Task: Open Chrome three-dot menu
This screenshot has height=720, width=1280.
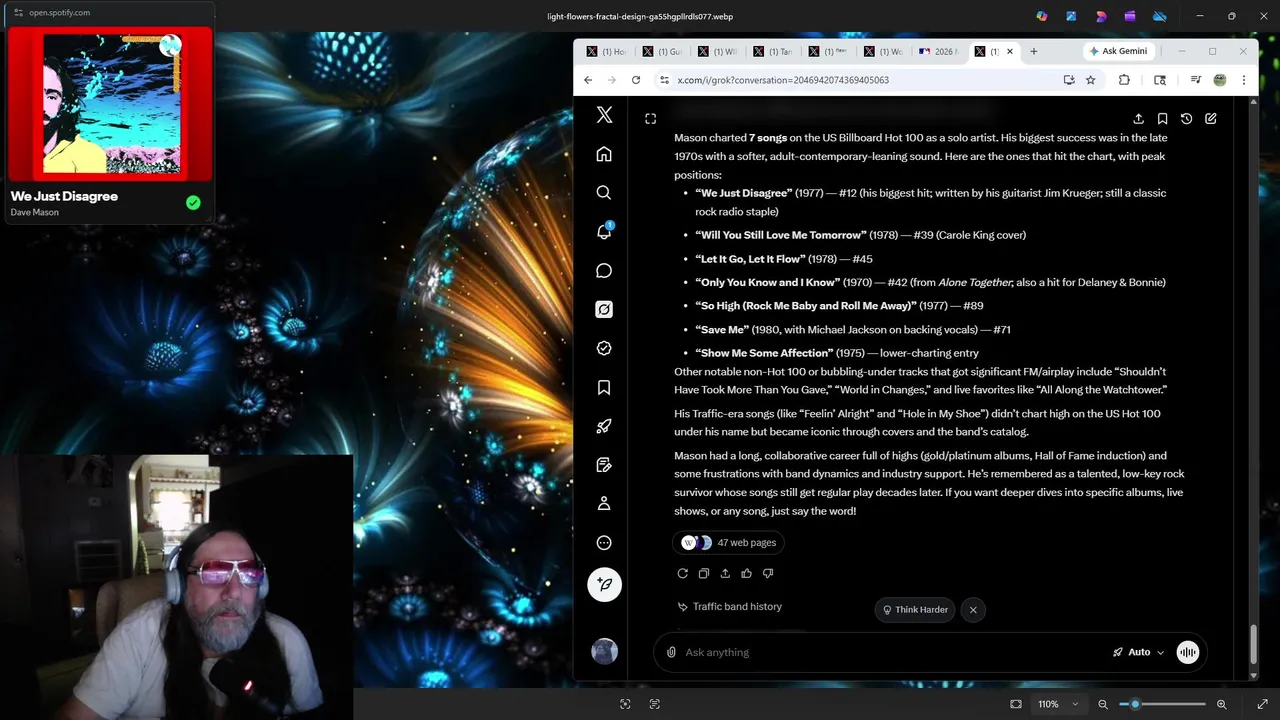Action: tap(1243, 80)
